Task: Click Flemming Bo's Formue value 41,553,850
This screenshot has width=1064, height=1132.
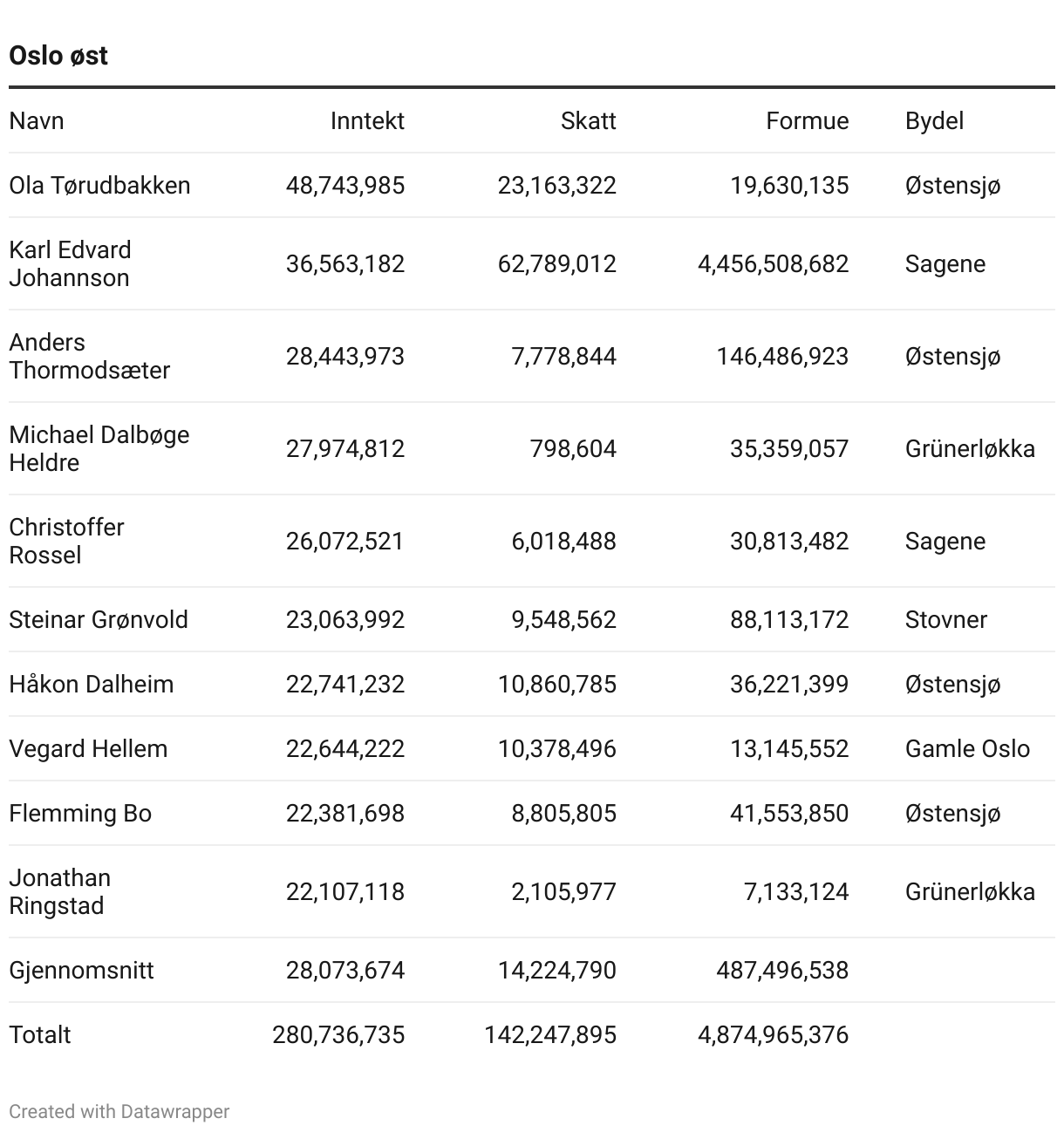Action: coord(789,813)
